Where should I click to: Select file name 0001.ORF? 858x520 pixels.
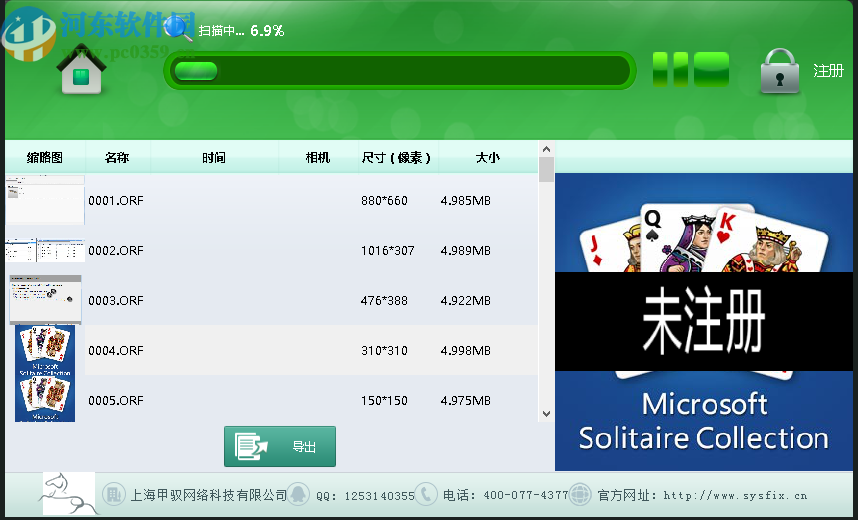coord(116,201)
